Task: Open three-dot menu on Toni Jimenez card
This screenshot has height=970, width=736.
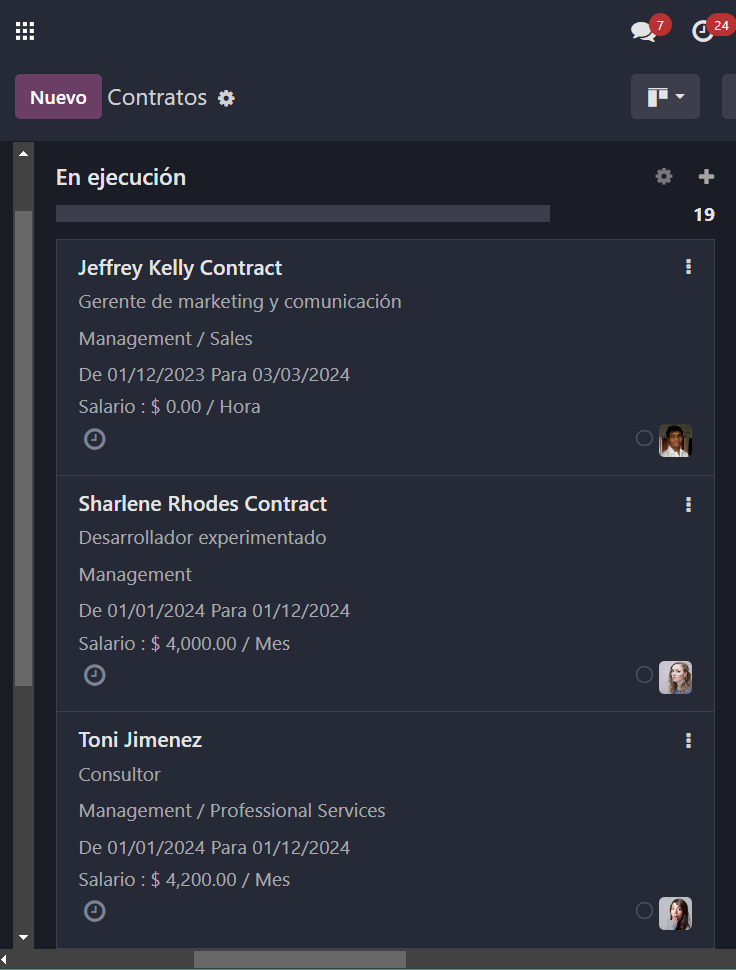Action: [x=688, y=741]
